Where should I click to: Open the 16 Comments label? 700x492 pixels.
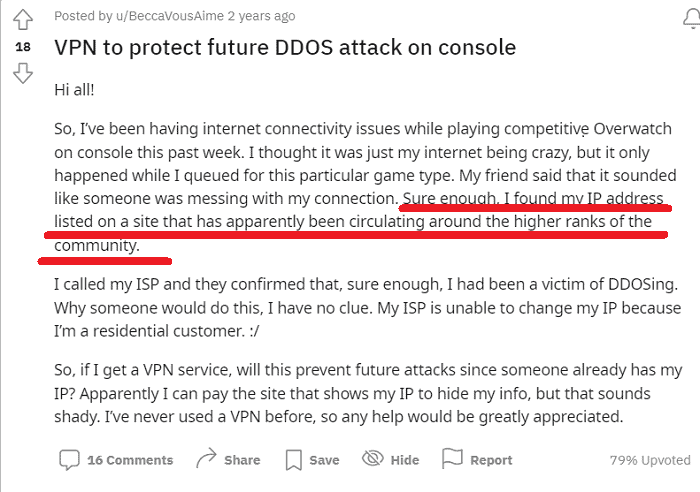click(130, 461)
